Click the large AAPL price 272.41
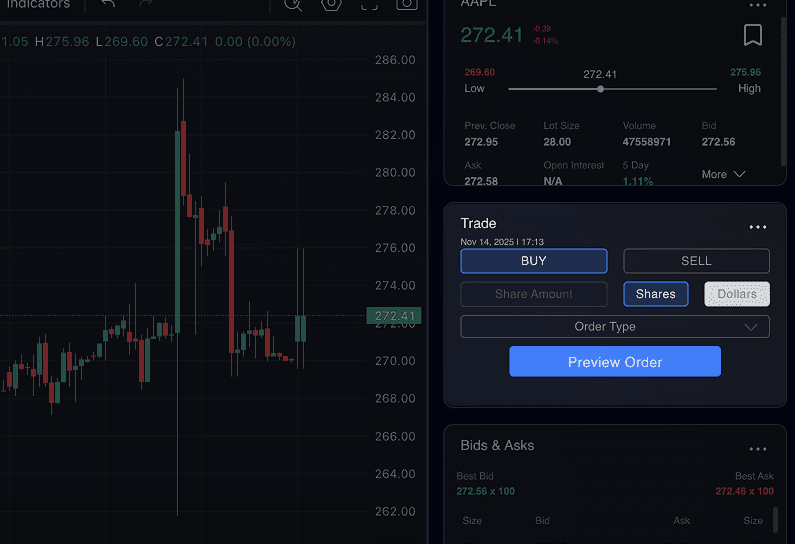The image size is (795, 544). point(491,35)
